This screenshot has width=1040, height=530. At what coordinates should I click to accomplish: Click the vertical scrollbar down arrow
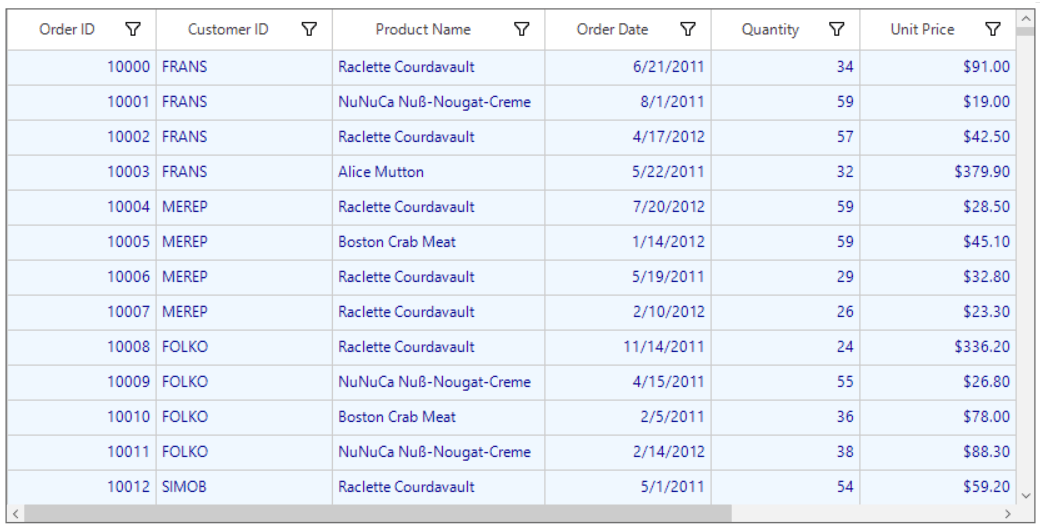point(1025,496)
